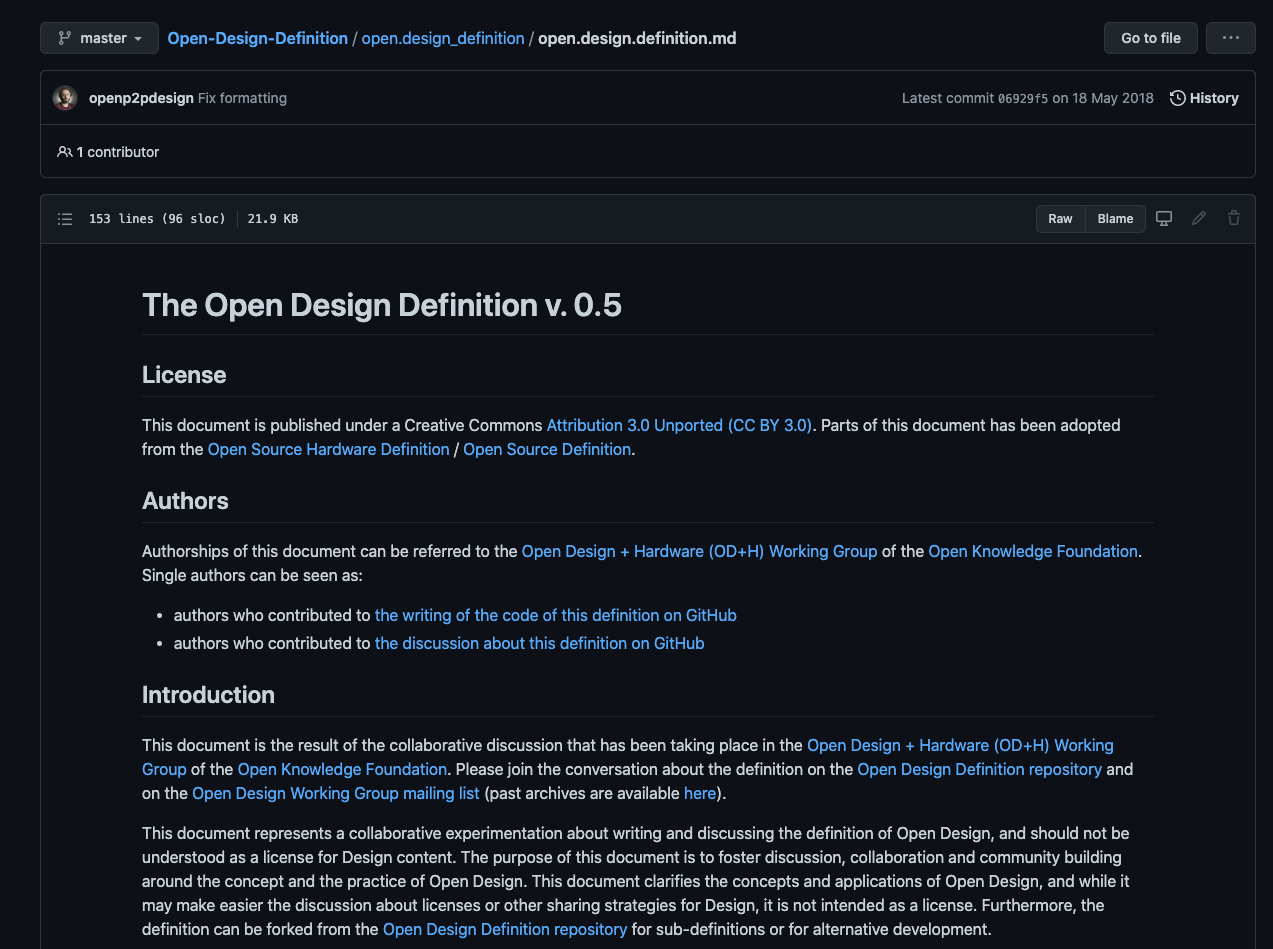
Task: Navigate to Open-Design-Definition repository breadcrumb
Action: [x=257, y=38]
